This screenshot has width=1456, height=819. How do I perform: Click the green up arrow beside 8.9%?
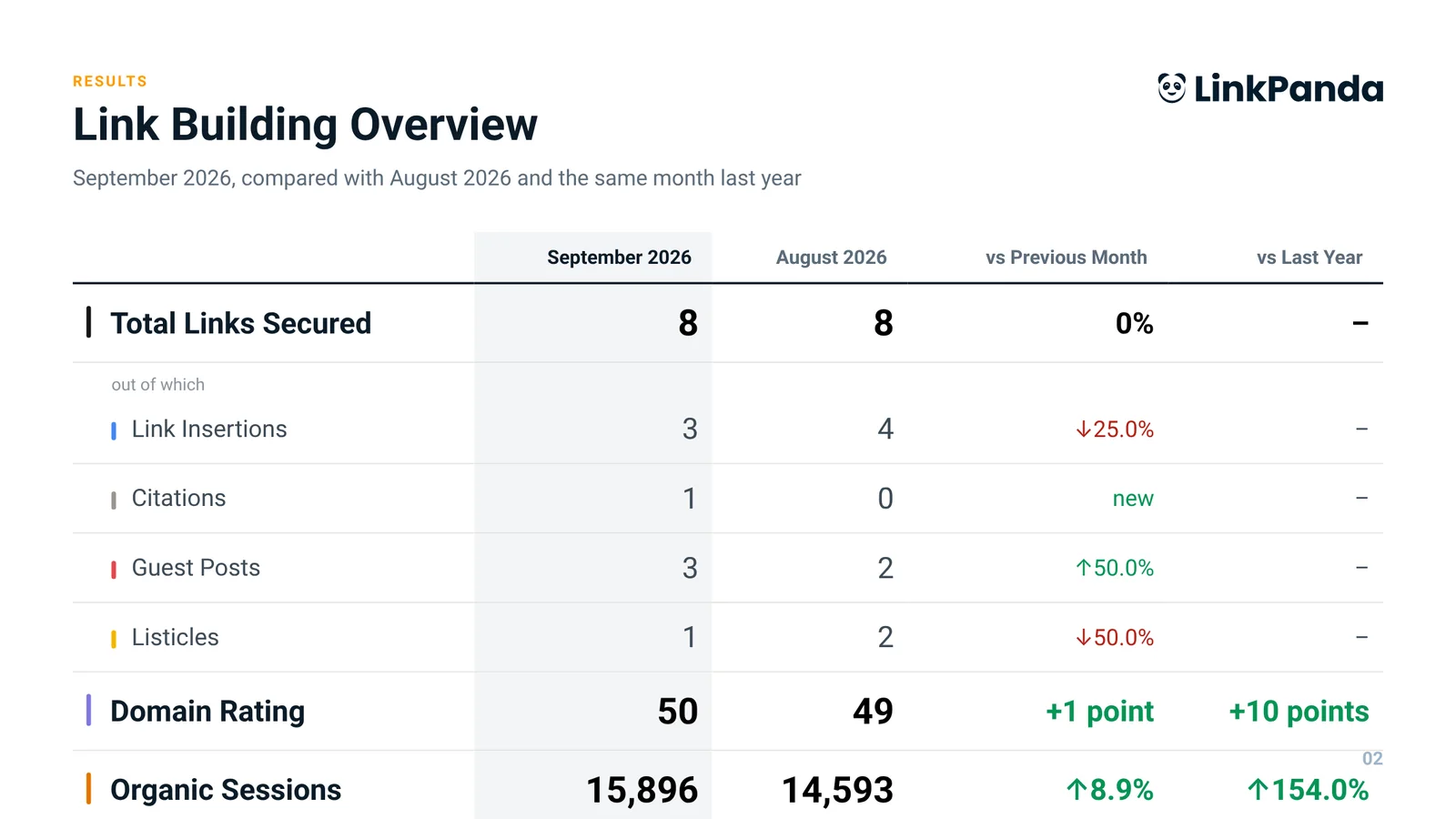click(x=1077, y=790)
